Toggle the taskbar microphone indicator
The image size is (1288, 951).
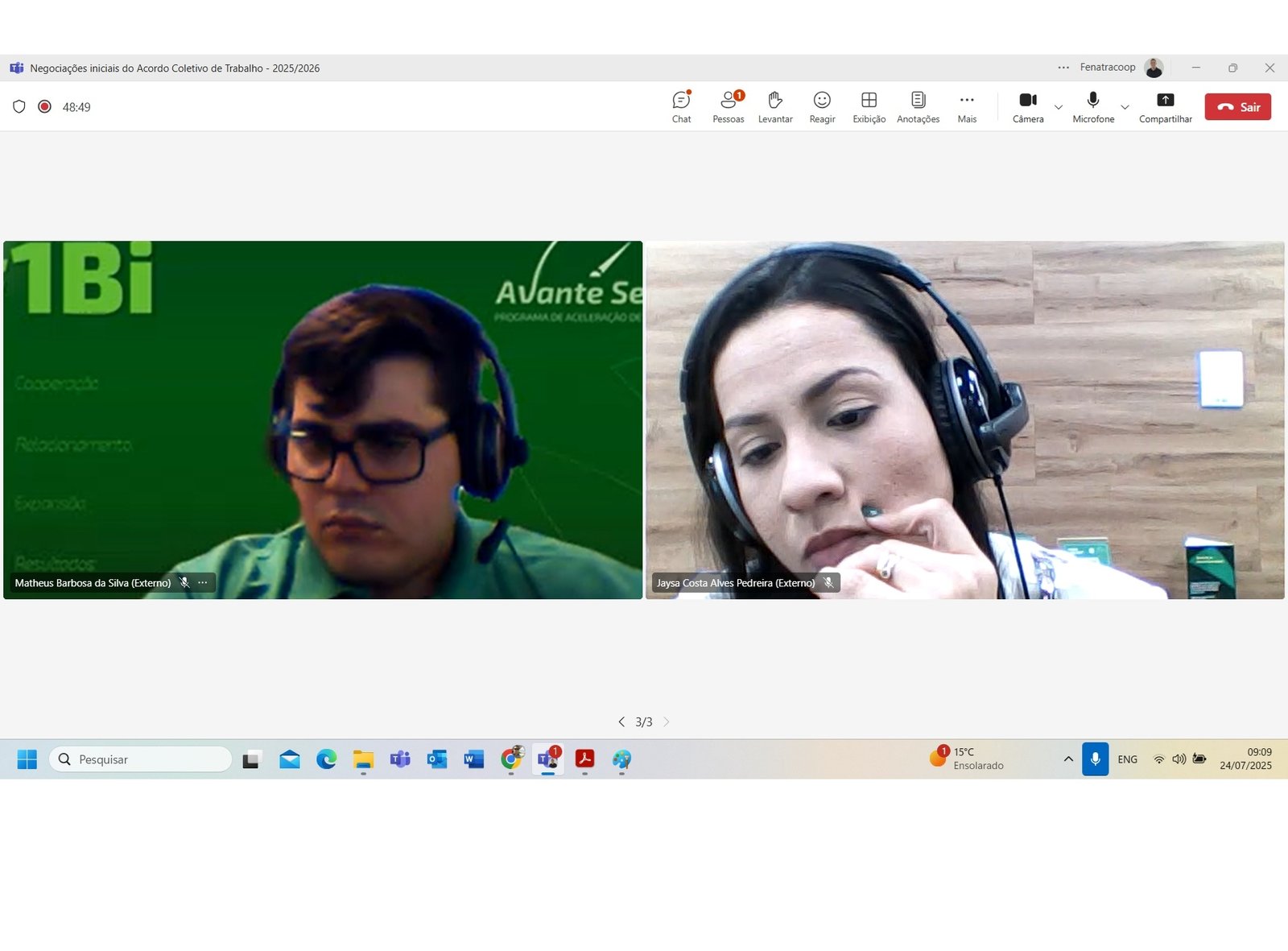1095,759
